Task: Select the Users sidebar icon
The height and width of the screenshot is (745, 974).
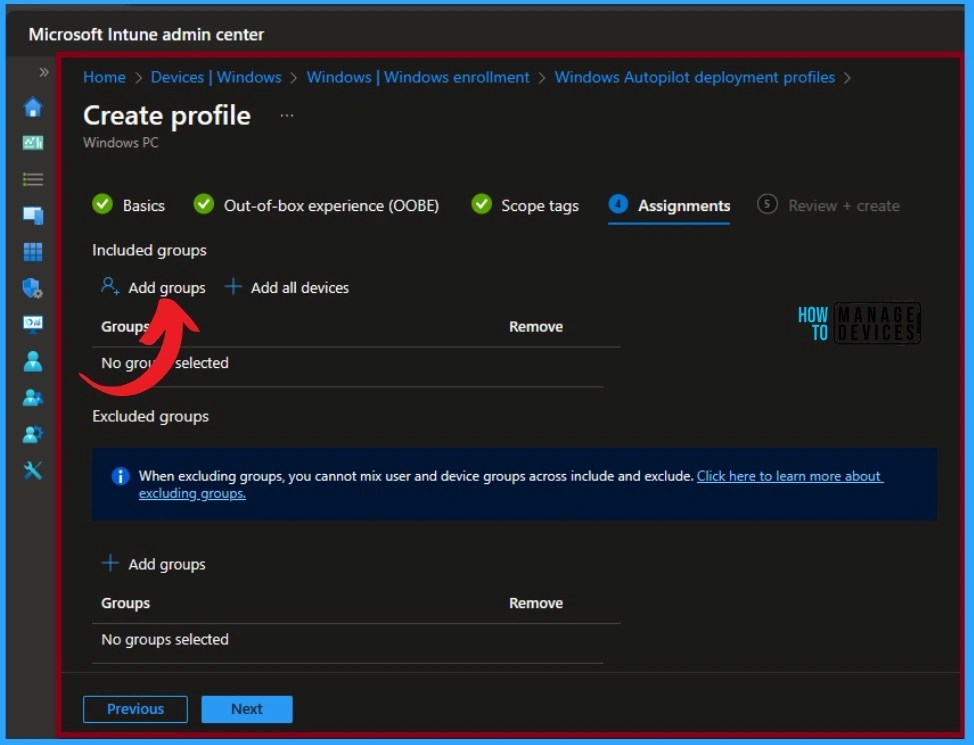Action: [x=32, y=361]
